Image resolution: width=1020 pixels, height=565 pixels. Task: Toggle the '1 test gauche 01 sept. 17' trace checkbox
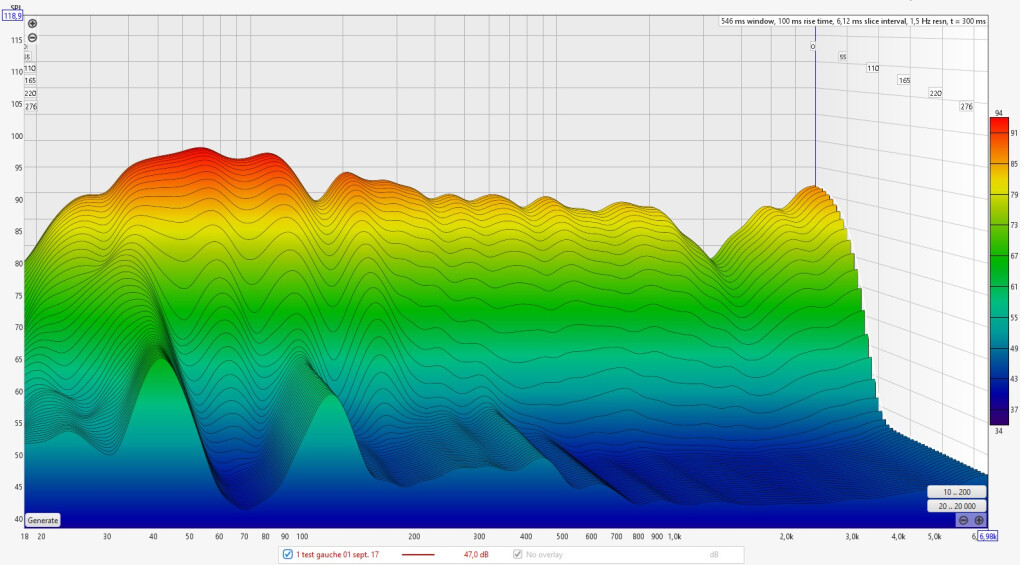tap(288, 555)
